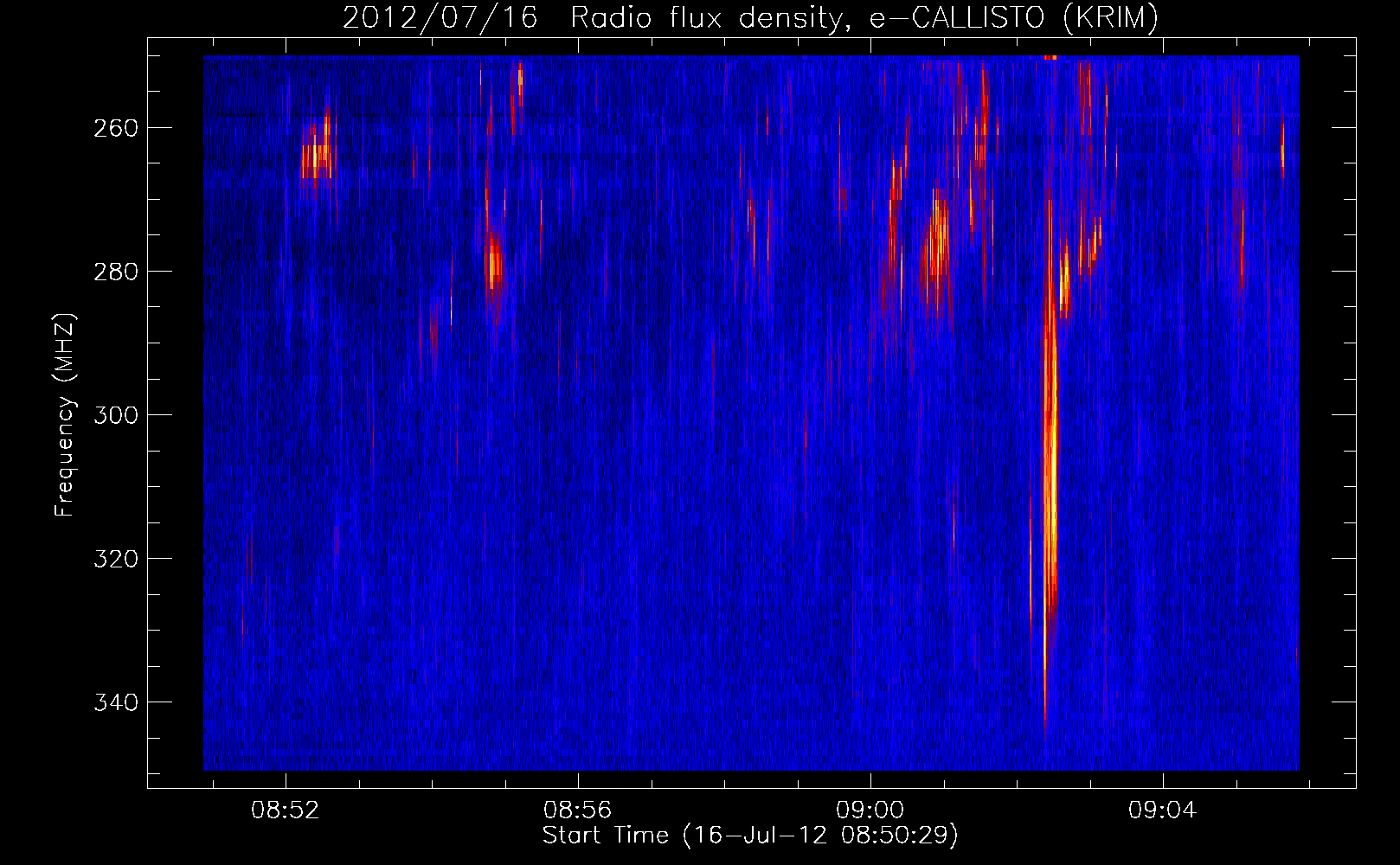1400x865 pixels.
Task: Click the 280 frequency tick label
Action: (116, 272)
